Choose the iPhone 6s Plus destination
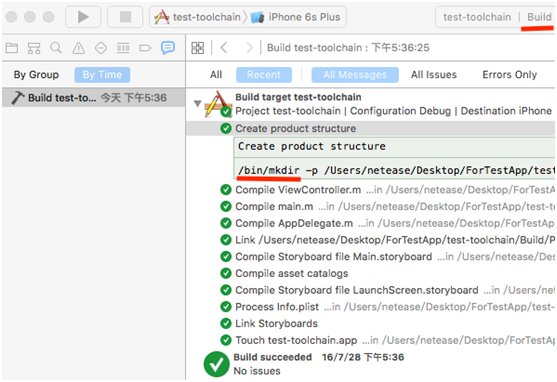 pyautogui.click(x=296, y=17)
